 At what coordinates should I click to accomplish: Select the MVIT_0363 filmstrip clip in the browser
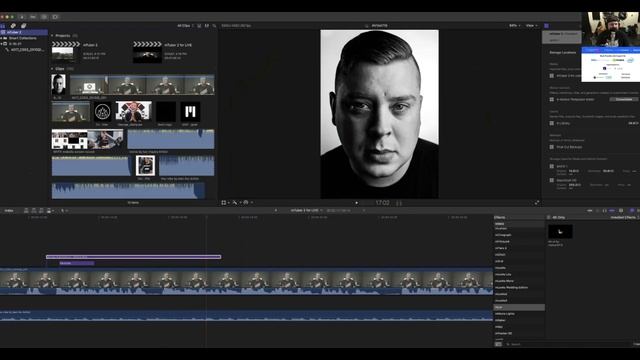point(142,84)
